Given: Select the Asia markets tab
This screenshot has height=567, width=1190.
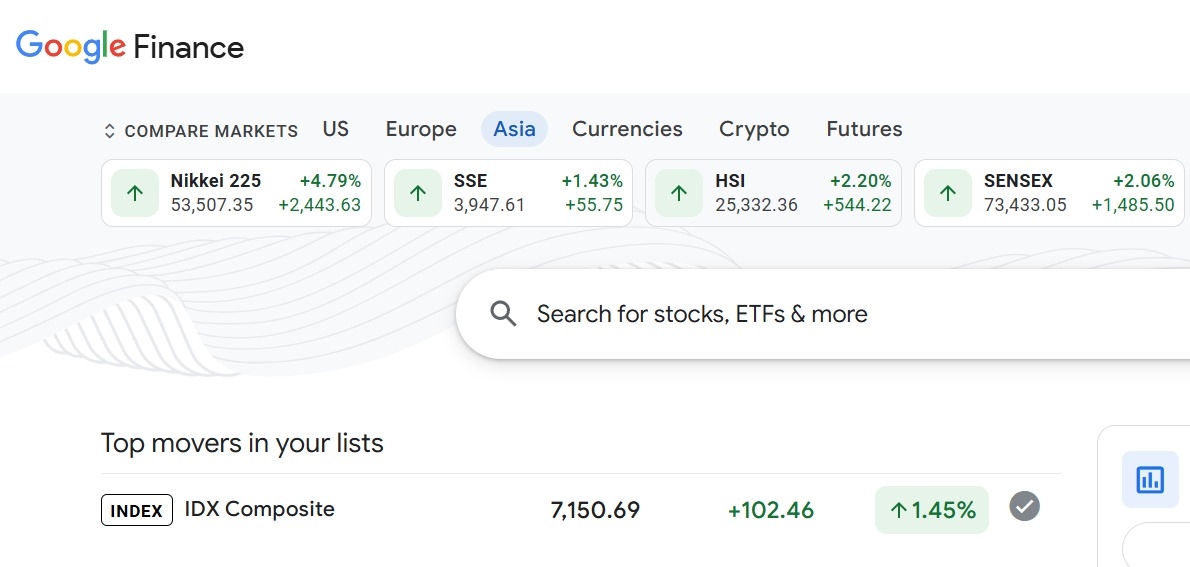Looking at the screenshot, I should coord(514,129).
